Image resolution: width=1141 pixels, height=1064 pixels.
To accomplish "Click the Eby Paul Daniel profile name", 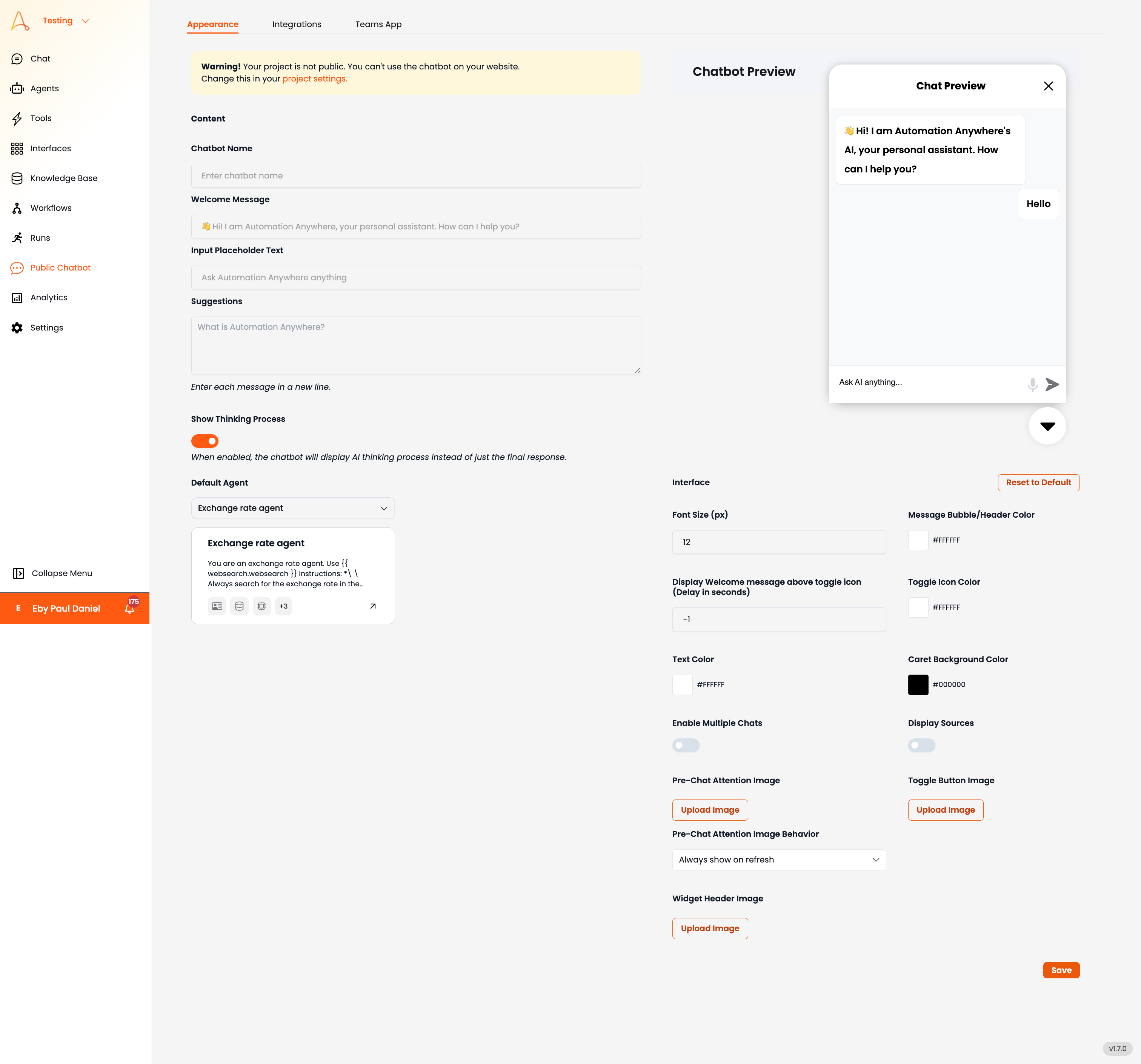I will coord(66,608).
